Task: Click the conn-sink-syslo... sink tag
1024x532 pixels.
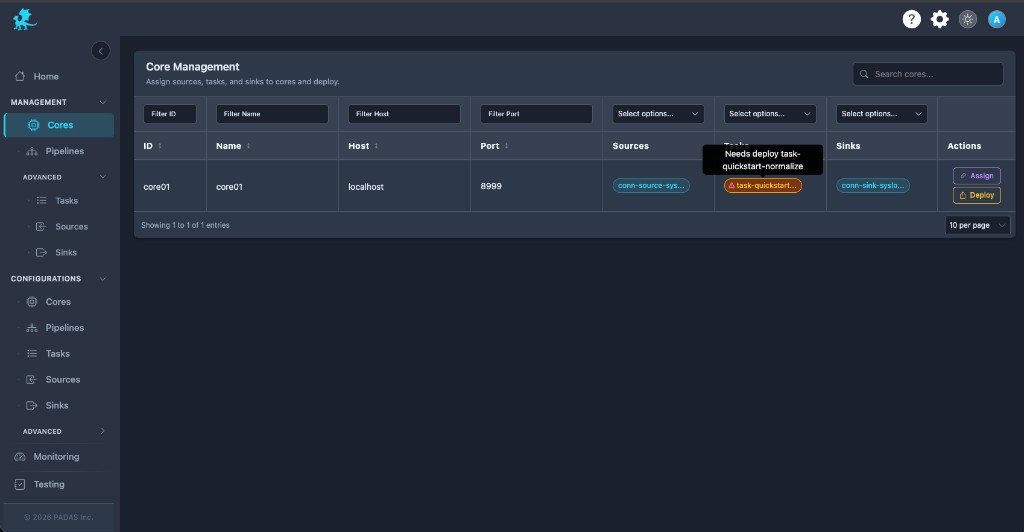Action: pos(872,185)
